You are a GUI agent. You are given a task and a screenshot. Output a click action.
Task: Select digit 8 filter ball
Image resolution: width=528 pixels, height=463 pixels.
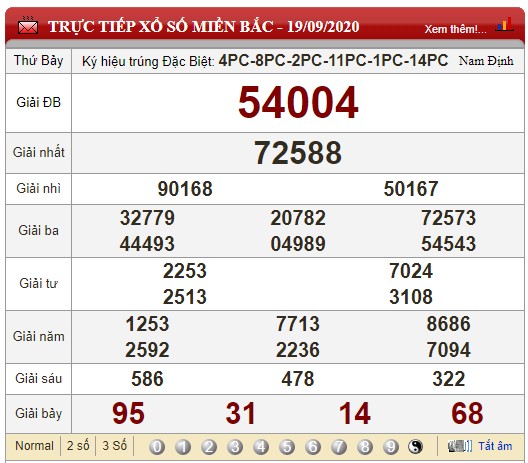[365, 447]
